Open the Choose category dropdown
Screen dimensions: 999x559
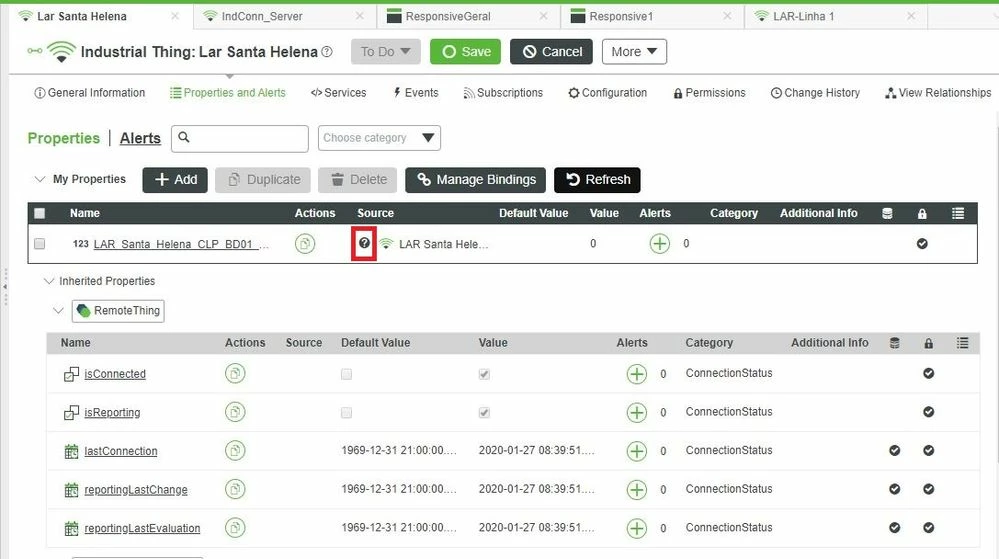tap(379, 138)
